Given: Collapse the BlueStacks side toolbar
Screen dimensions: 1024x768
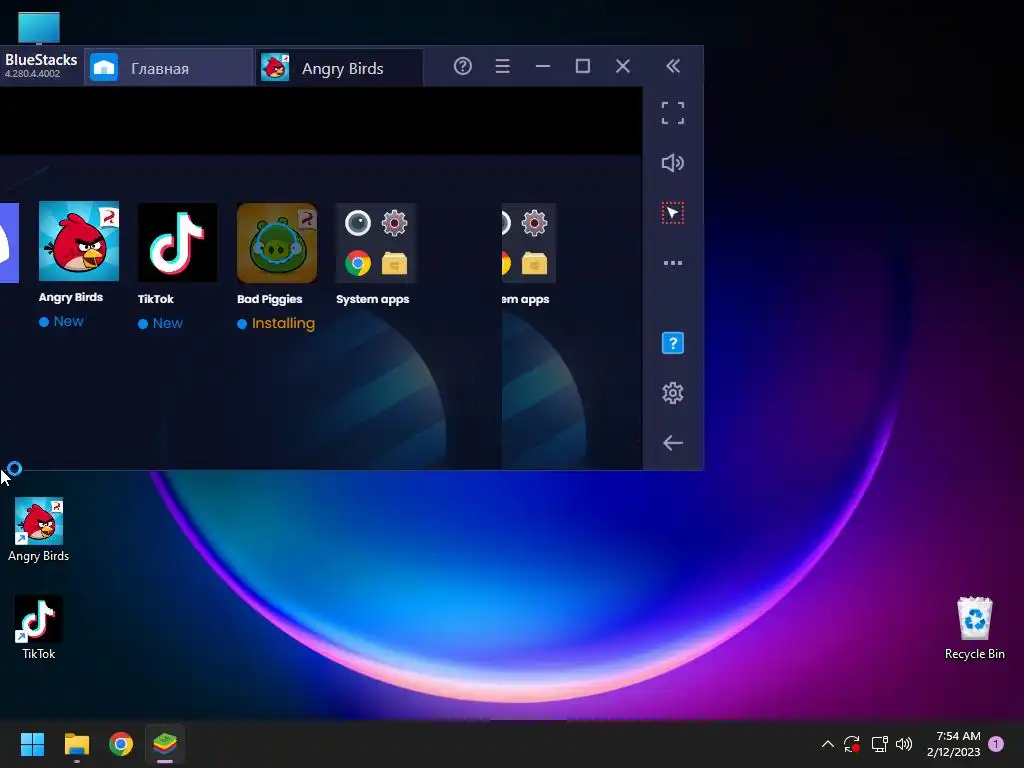Looking at the screenshot, I should click(673, 66).
